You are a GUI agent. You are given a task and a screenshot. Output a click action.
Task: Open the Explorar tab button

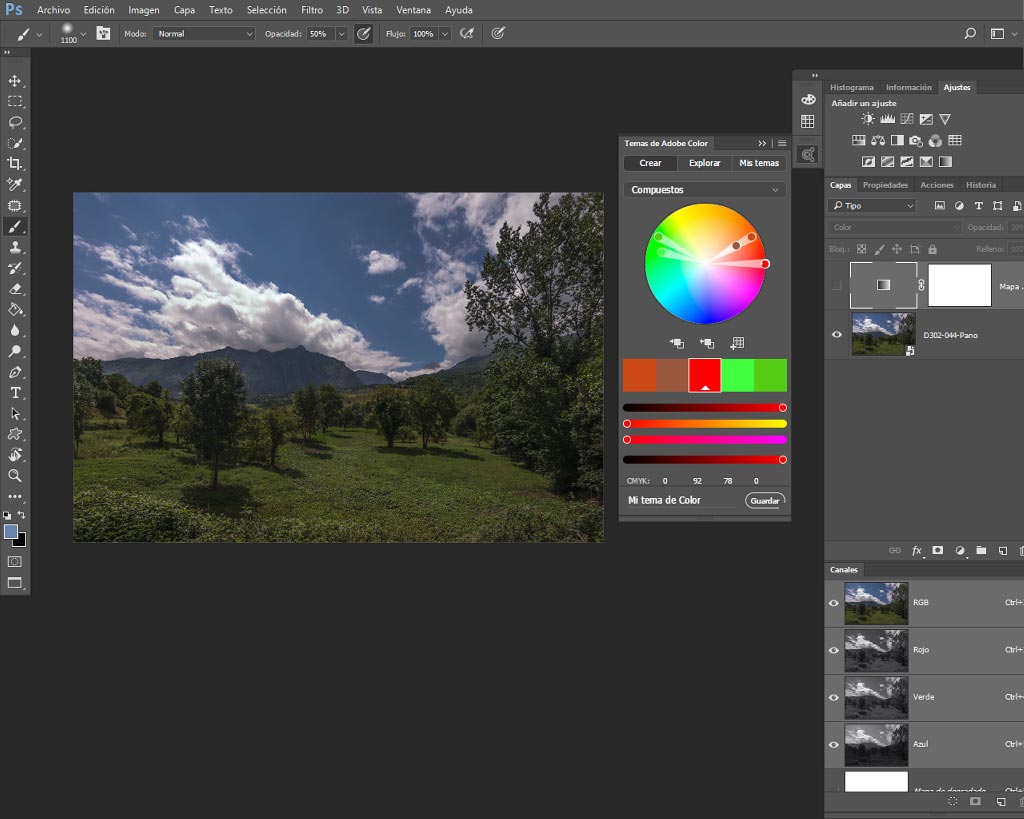coord(705,163)
